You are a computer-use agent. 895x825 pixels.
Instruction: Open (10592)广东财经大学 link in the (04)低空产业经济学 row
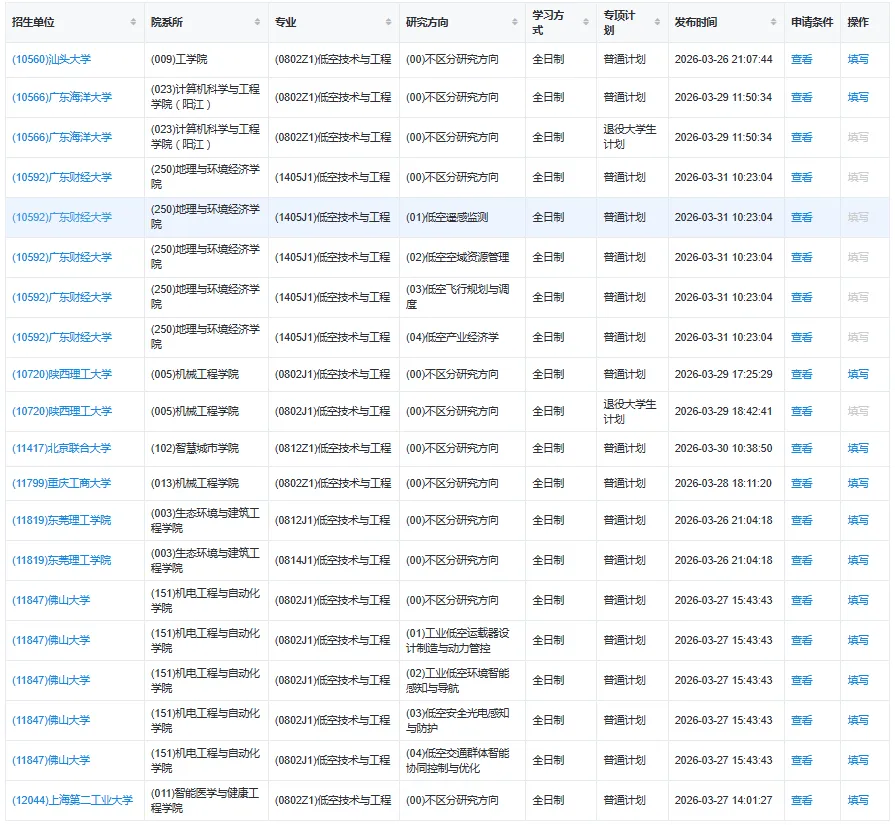pyautogui.click(x=62, y=337)
